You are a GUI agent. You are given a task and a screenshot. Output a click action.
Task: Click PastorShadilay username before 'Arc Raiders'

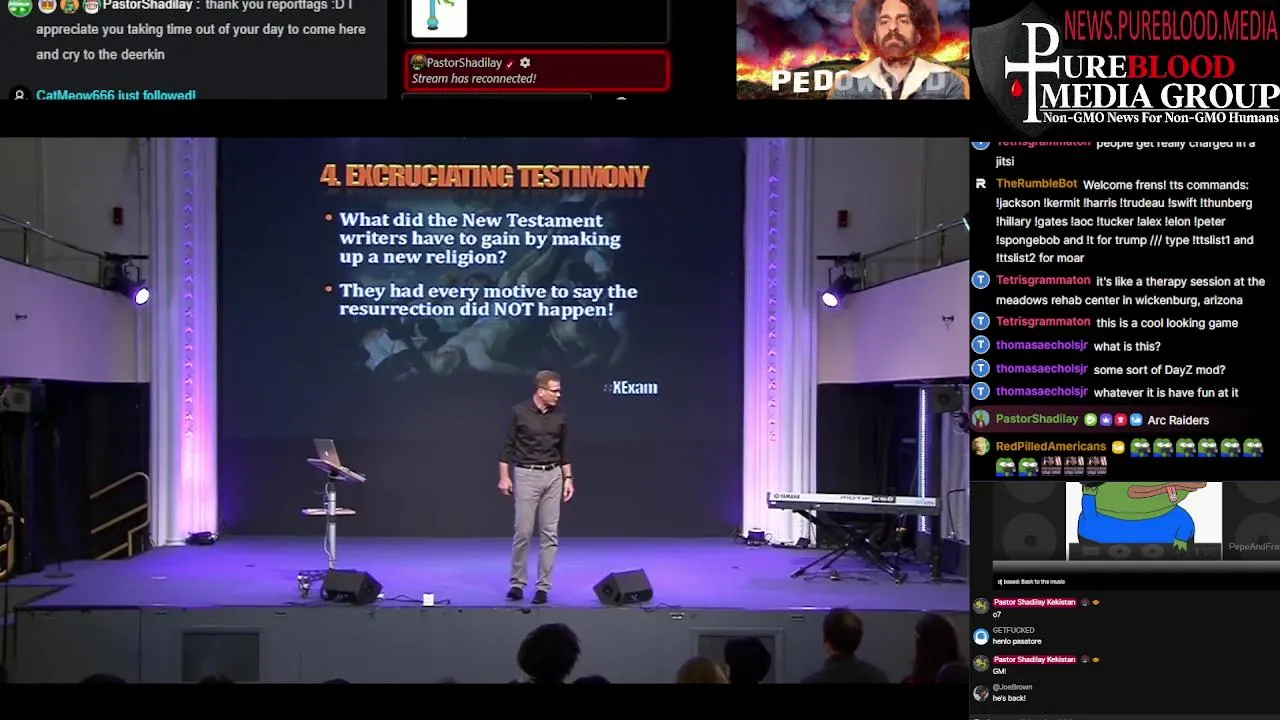(1037, 419)
